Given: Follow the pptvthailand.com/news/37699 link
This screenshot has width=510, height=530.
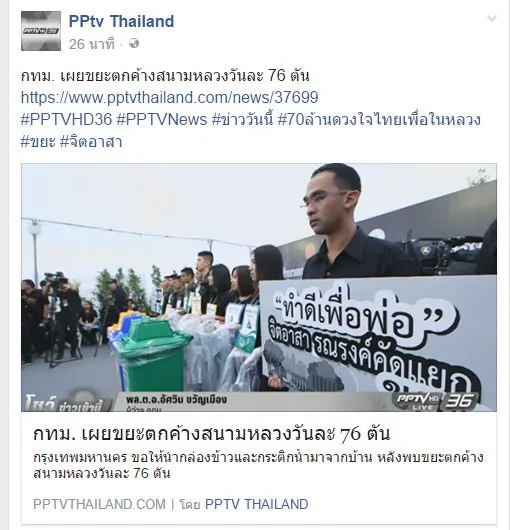Looking at the screenshot, I should coord(170,97).
